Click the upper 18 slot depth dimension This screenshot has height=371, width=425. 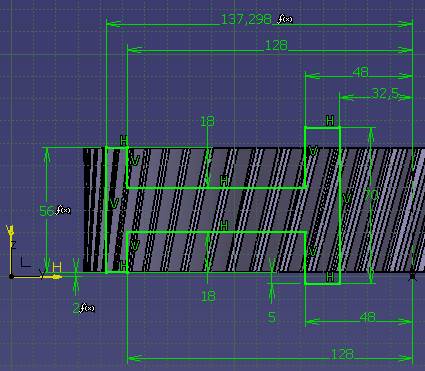pyautogui.click(x=208, y=121)
